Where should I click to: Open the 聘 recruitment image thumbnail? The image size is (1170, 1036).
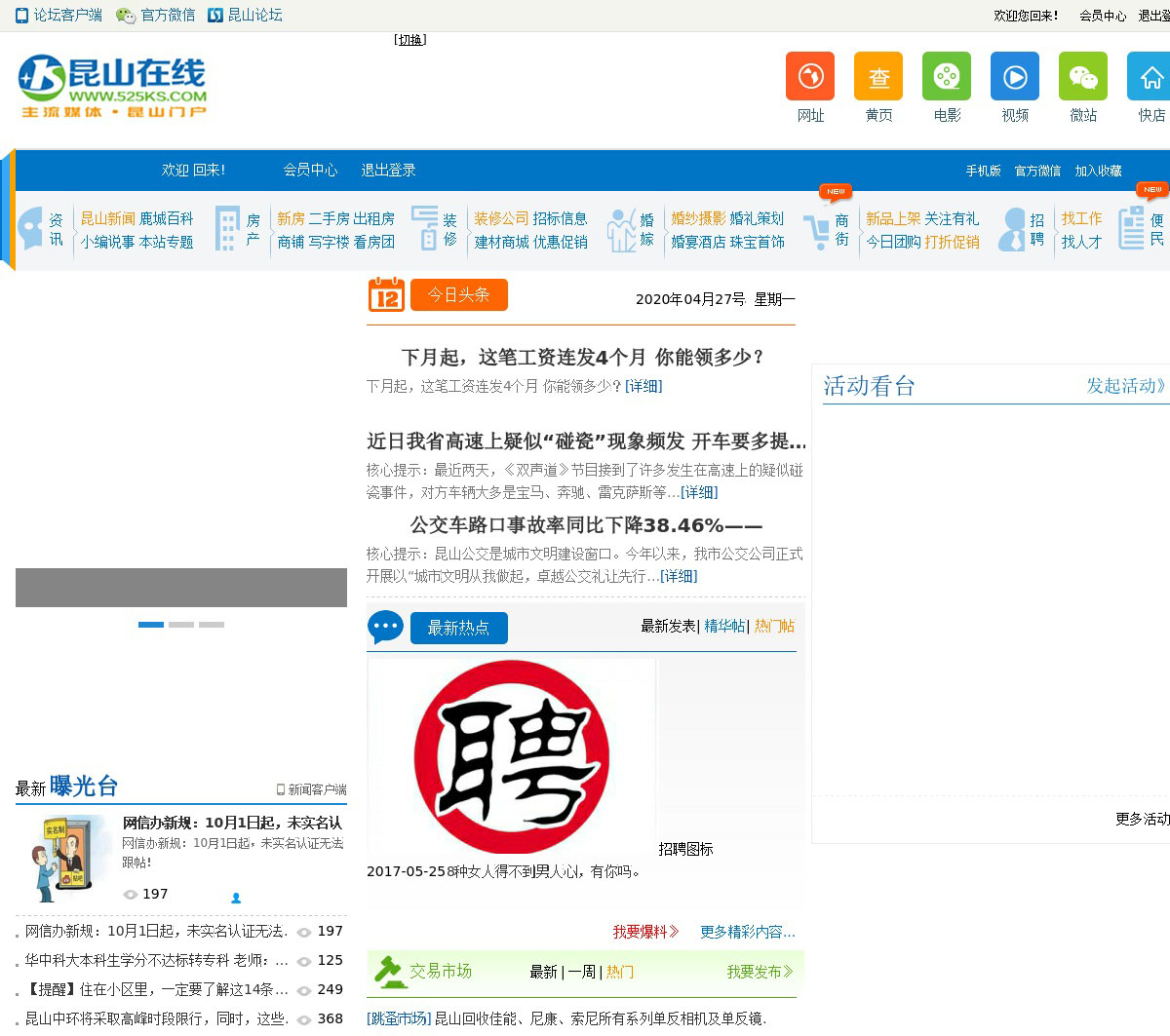[511, 757]
